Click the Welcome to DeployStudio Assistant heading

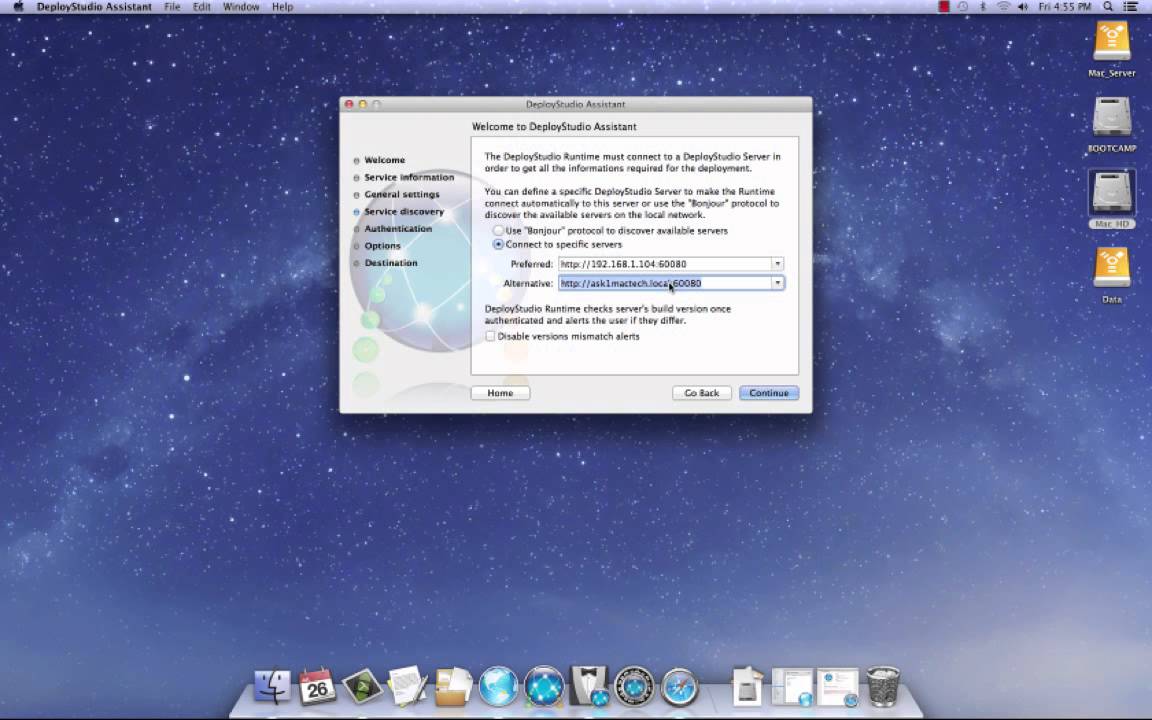point(554,126)
